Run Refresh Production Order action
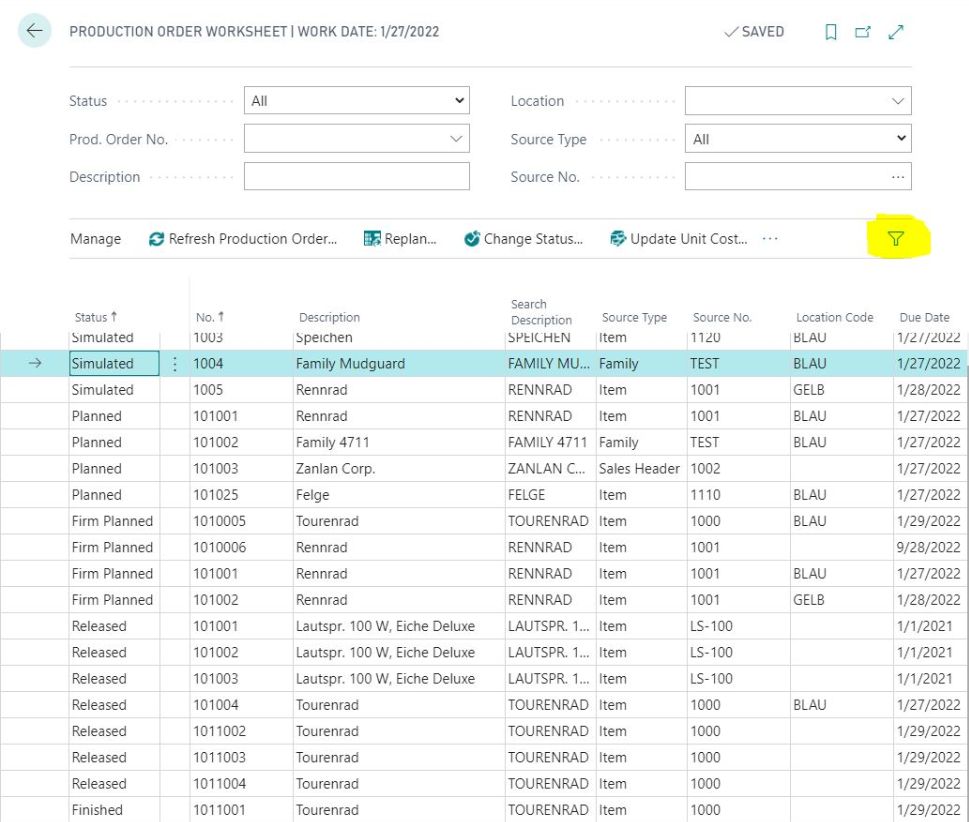This screenshot has height=822, width=969. (x=243, y=239)
